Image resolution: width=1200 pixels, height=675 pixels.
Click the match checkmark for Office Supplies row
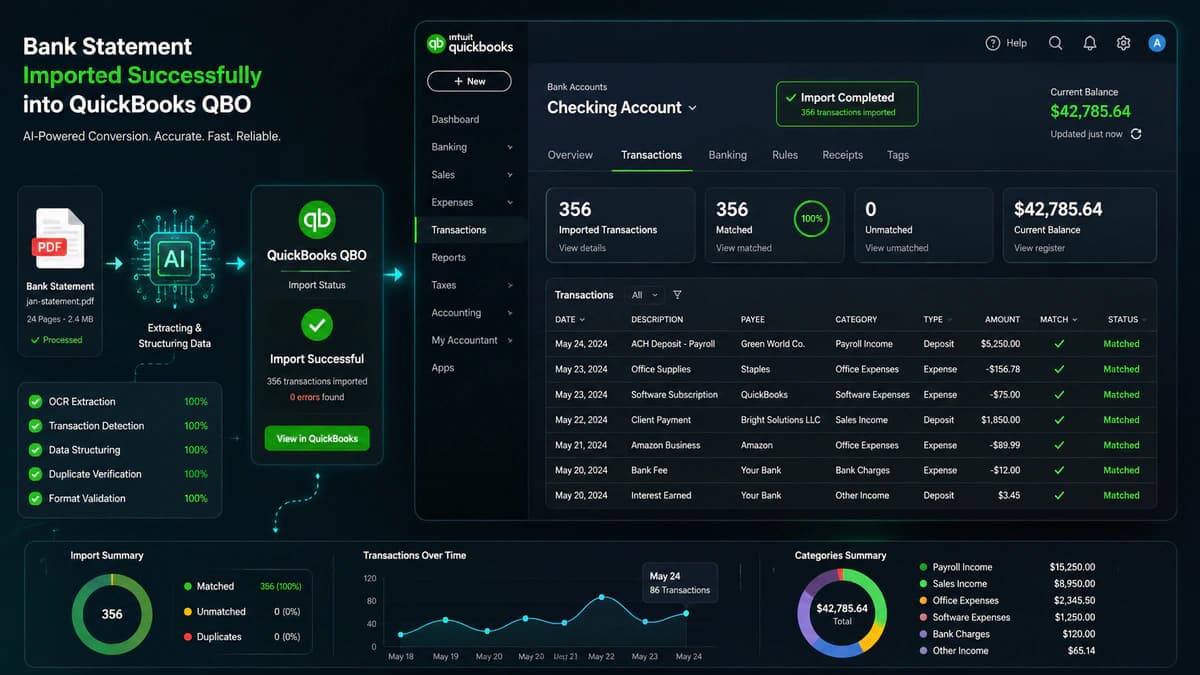coord(1059,369)
